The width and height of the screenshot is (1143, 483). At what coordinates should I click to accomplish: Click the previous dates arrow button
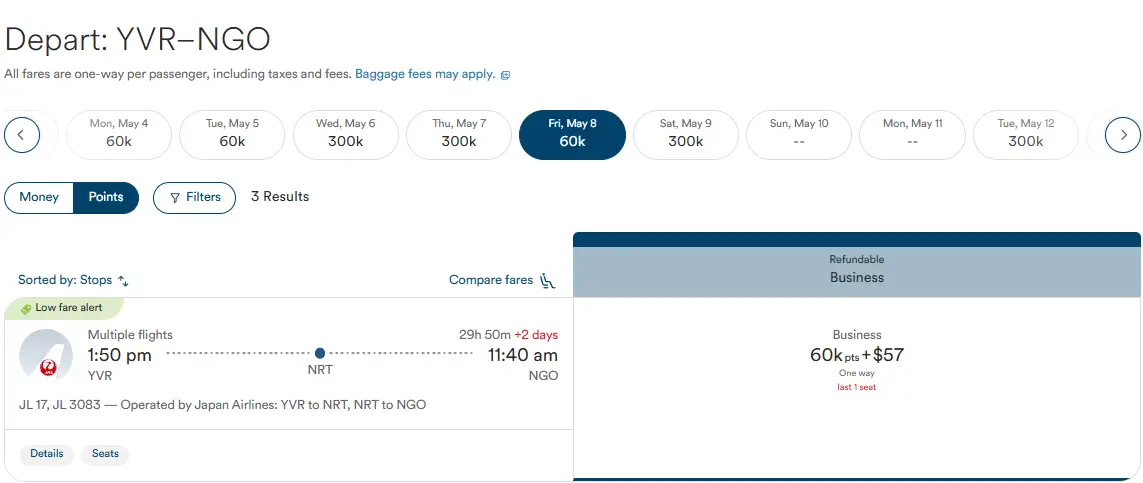[x=22, y=134]
